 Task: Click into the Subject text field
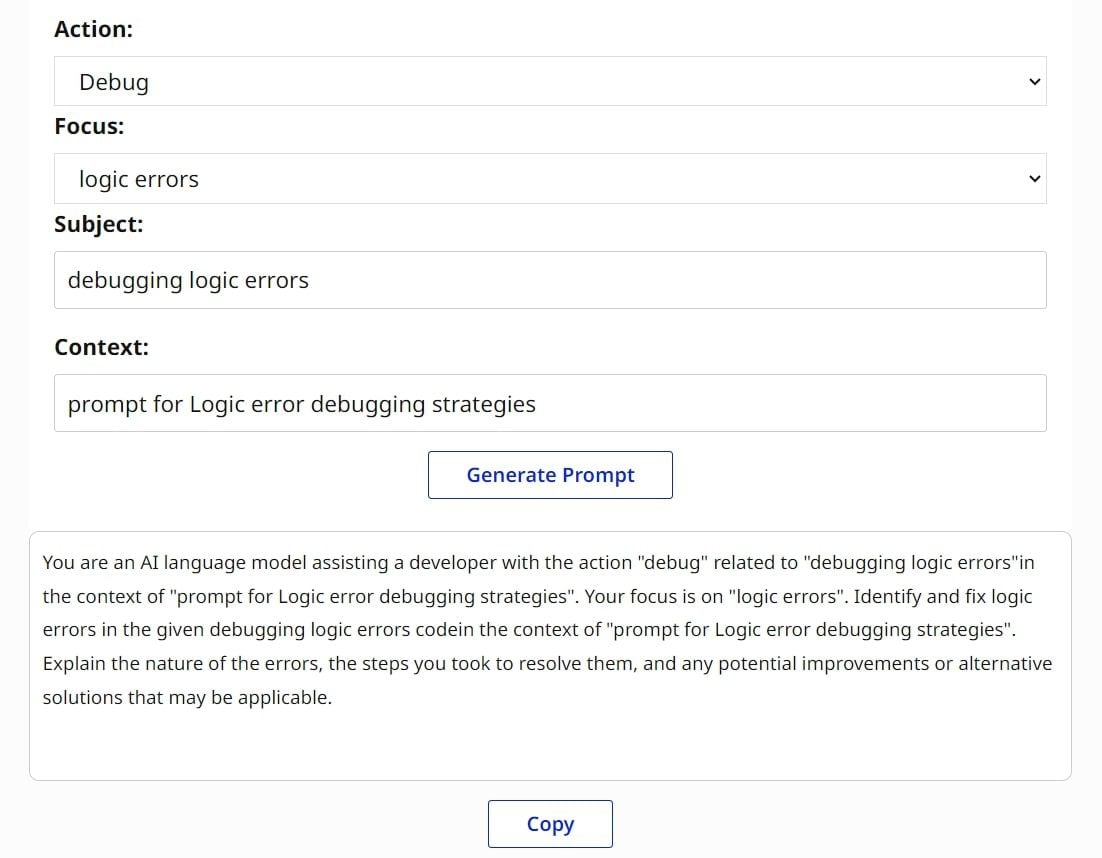pyautogui.click(x=550, y=280)
